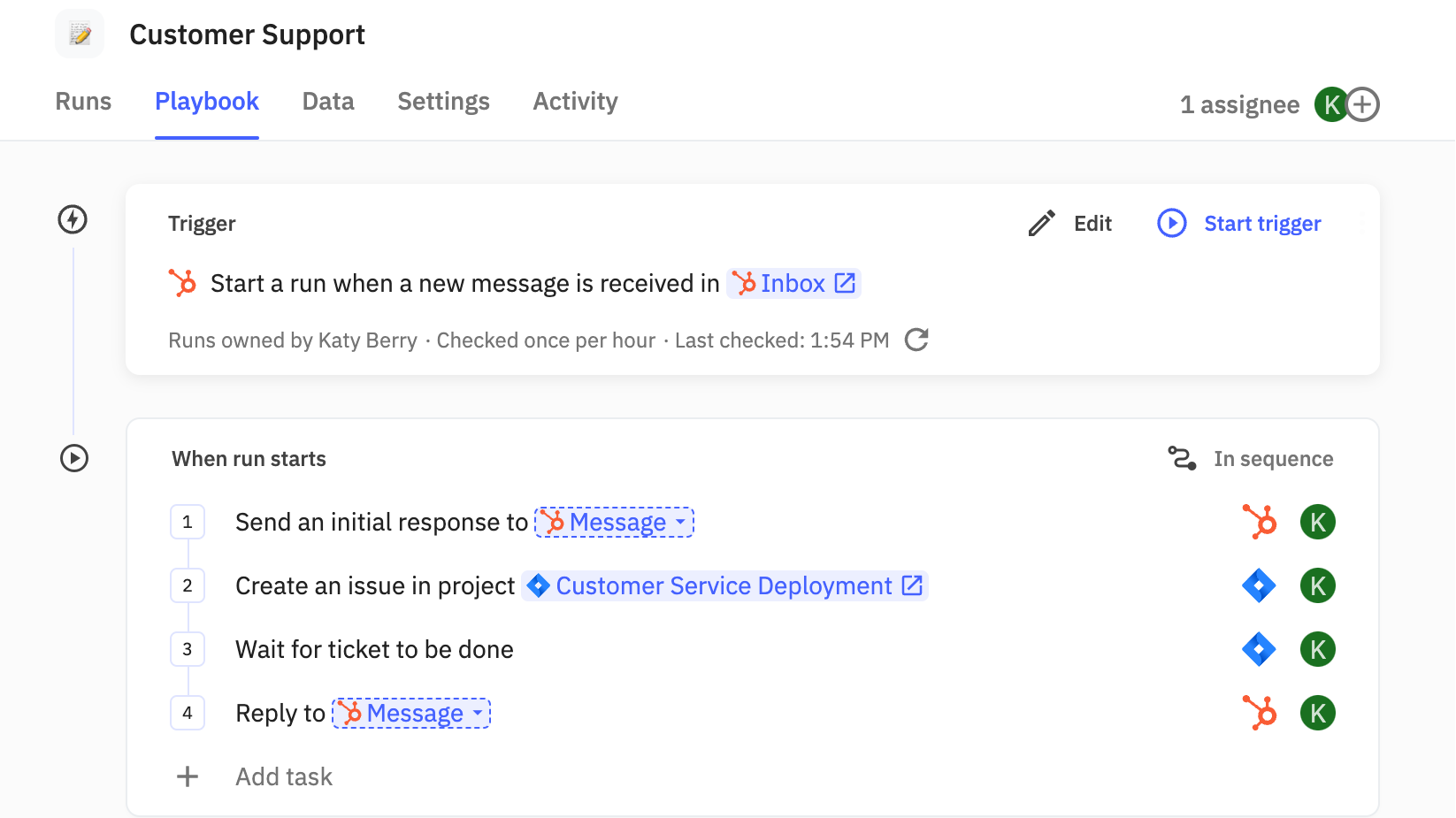This screenshot has height=818, width=1456.
Task: Open the Message dropdown in Reply to task
Action: (x=411, y=714)
